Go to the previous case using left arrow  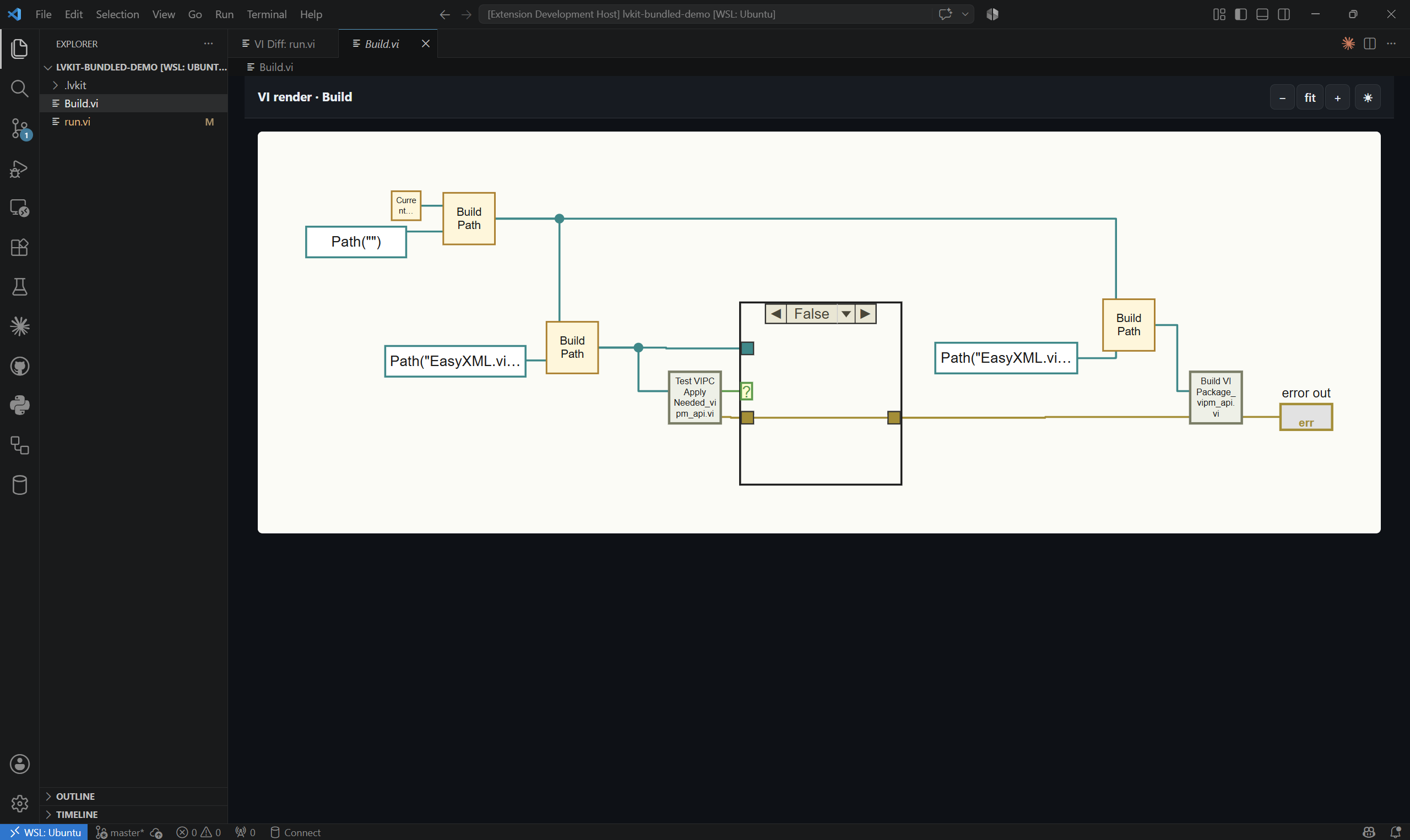tap(776, 314)
